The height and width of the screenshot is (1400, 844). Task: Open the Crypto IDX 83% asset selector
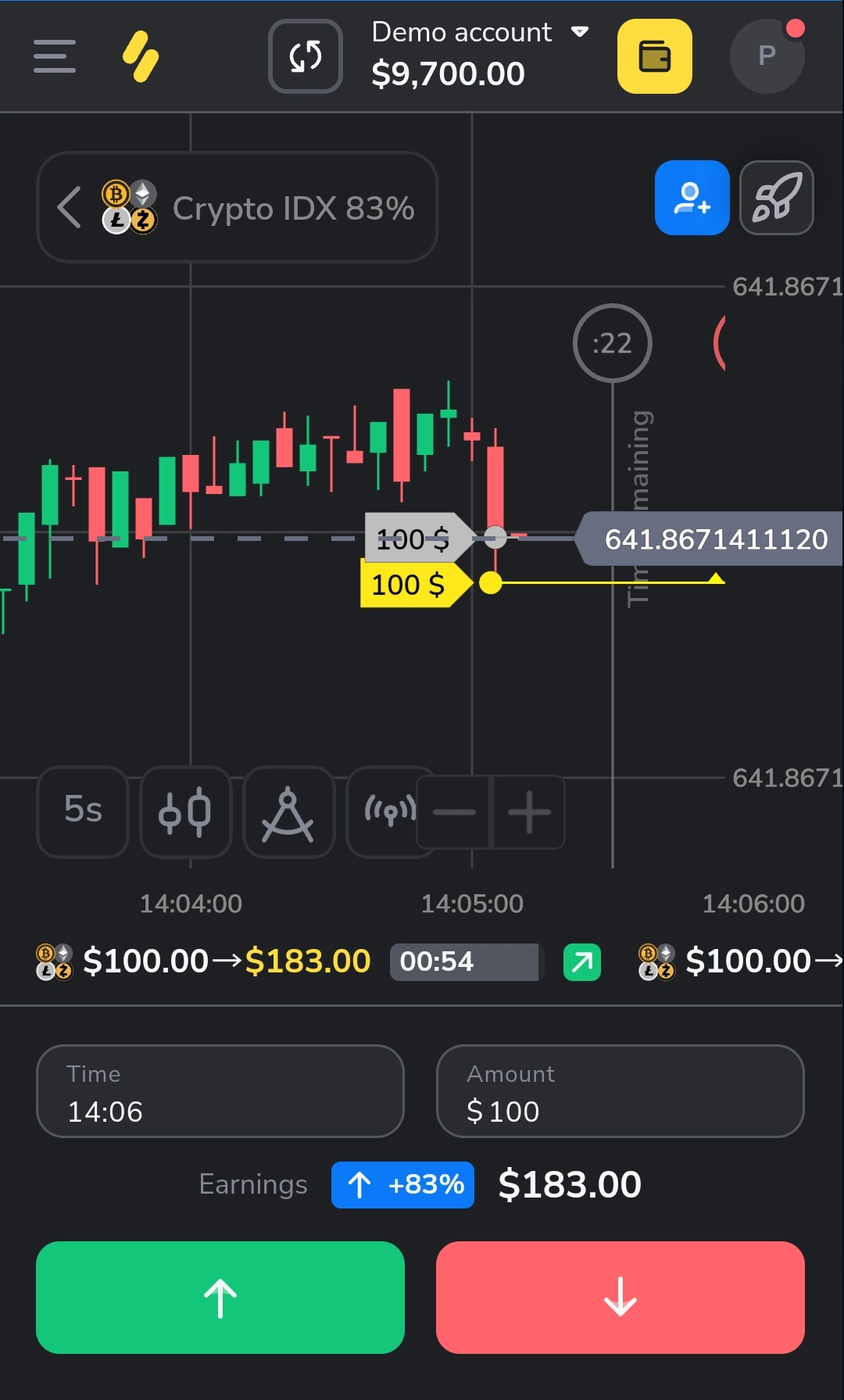pyautogui.click(x=237, y=207)
